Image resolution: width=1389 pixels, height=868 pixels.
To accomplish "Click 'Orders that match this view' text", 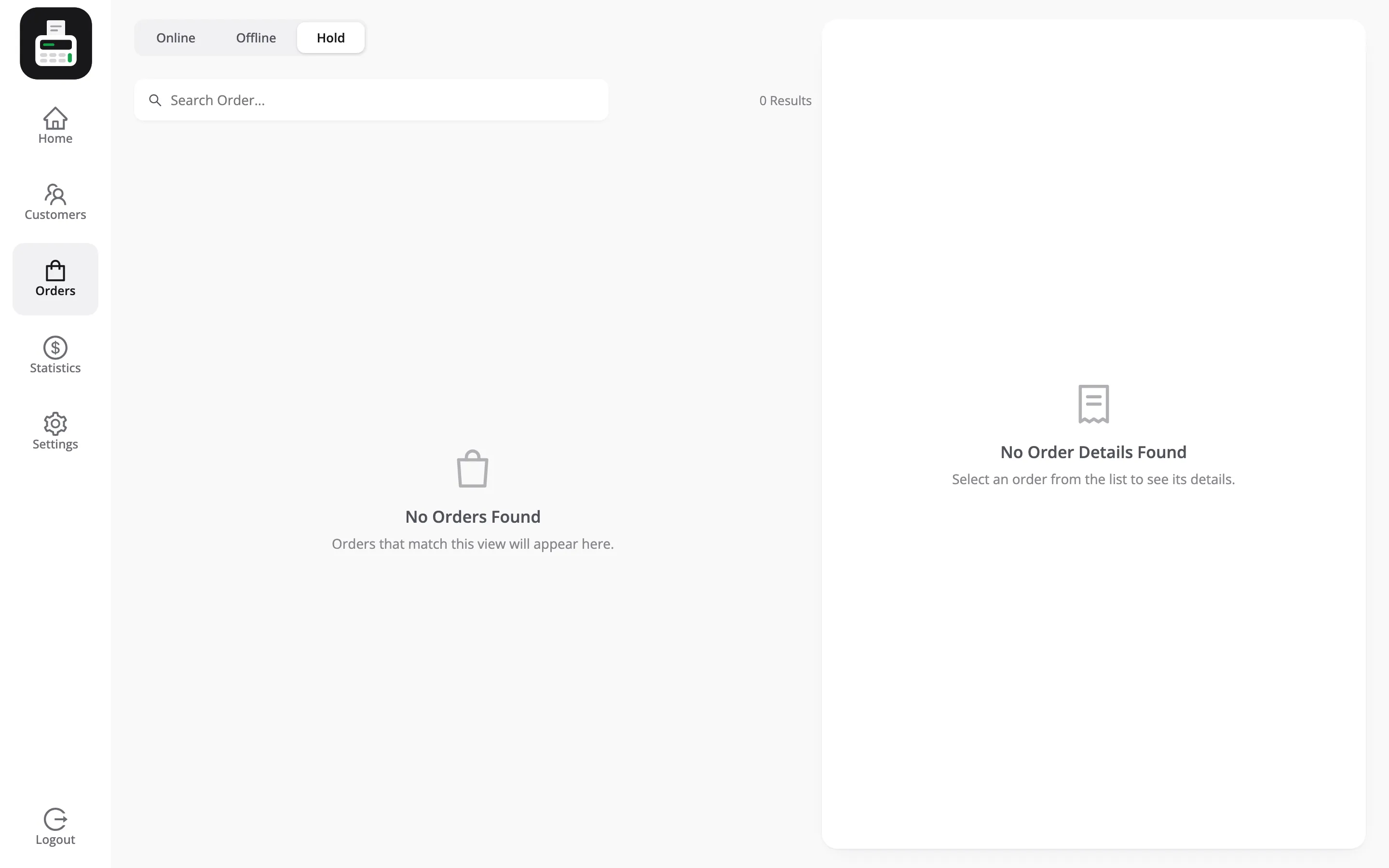I will click(x=473, y=543).
